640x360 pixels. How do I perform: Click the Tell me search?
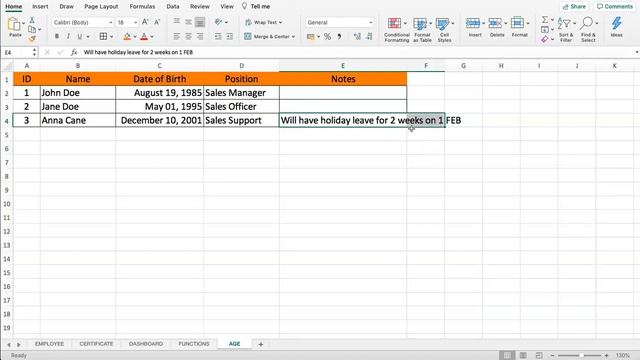[x=256, y=7]
